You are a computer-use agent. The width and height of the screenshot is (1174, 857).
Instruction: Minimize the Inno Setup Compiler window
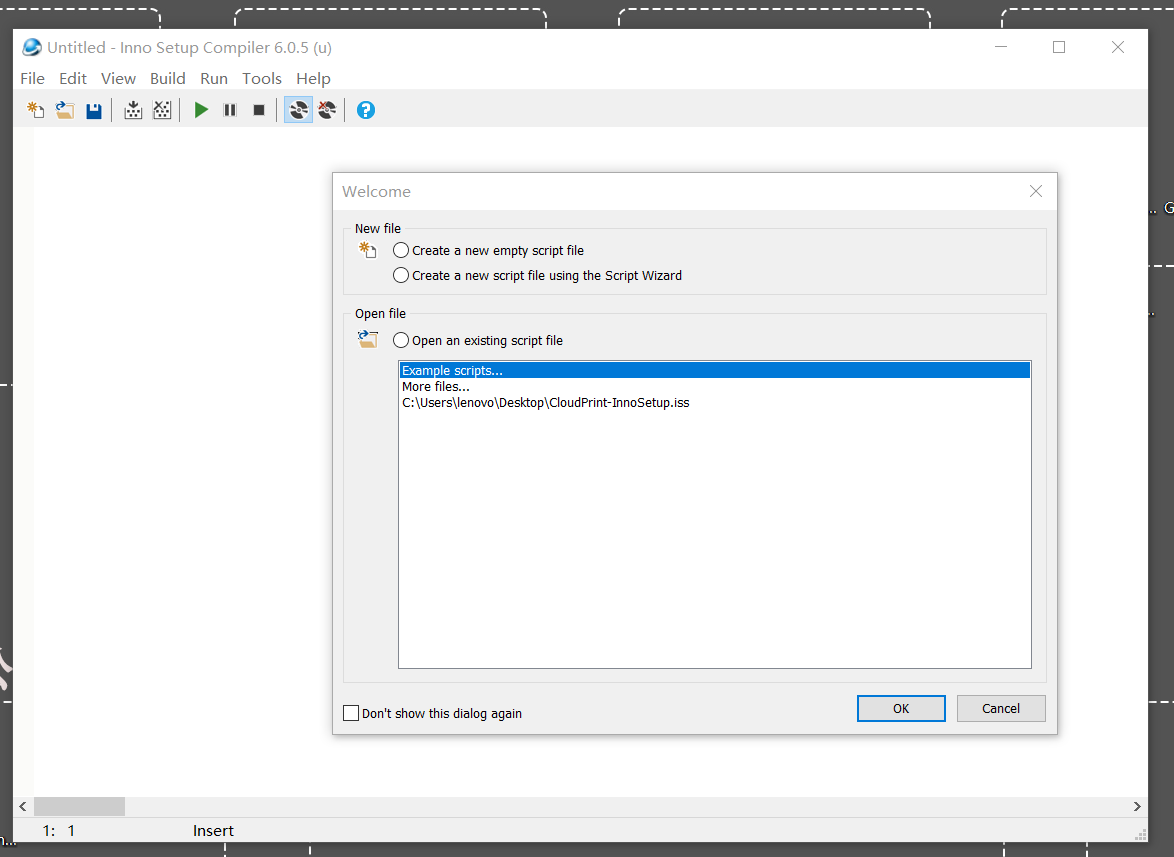click(x=1001, y=47)
